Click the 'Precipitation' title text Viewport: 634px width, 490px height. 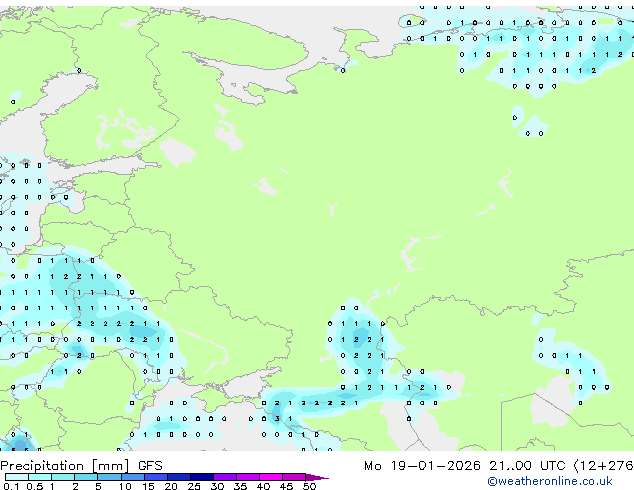42,466
